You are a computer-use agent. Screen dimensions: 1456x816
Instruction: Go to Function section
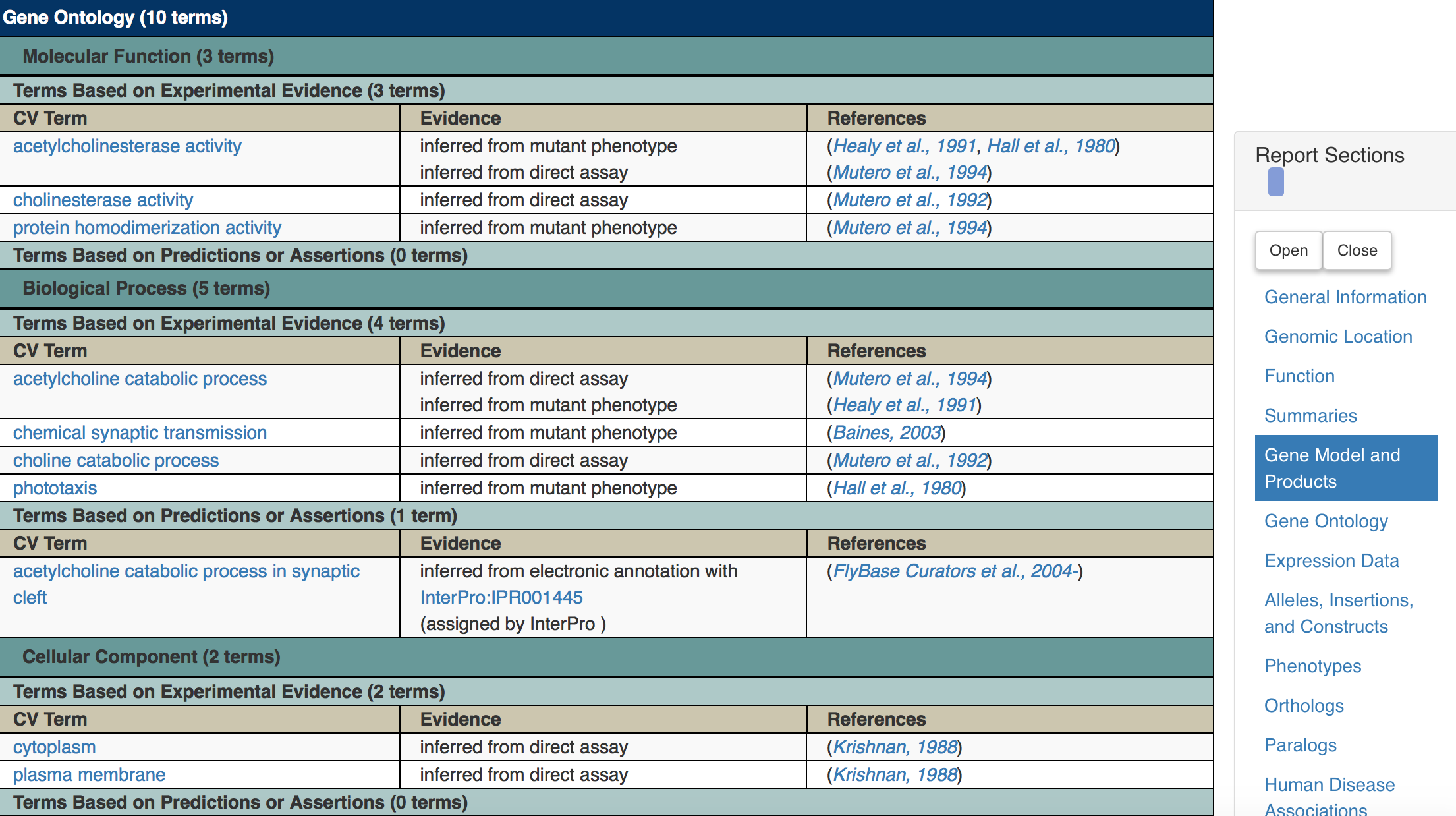[x=1299, y=376]
